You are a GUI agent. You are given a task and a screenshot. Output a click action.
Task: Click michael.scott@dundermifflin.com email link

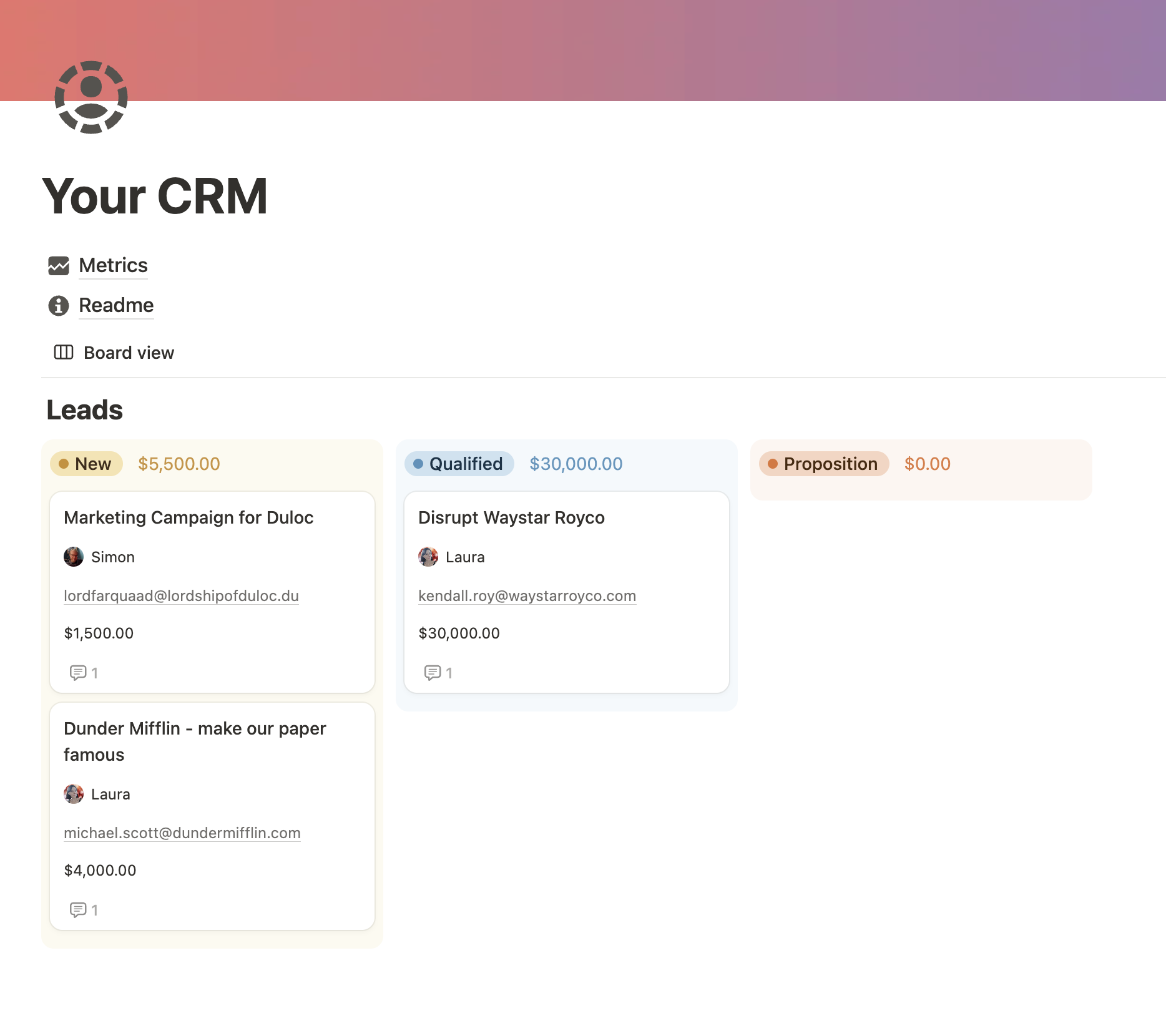point(182,833)
